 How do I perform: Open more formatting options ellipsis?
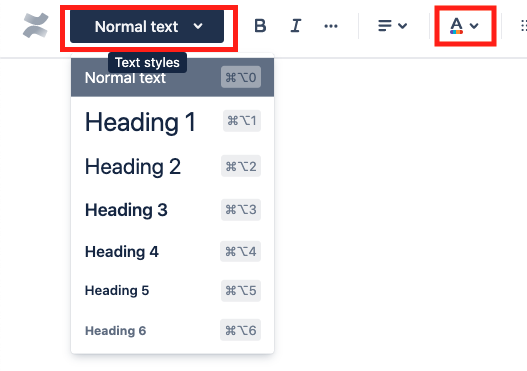(x=331, y=26)
